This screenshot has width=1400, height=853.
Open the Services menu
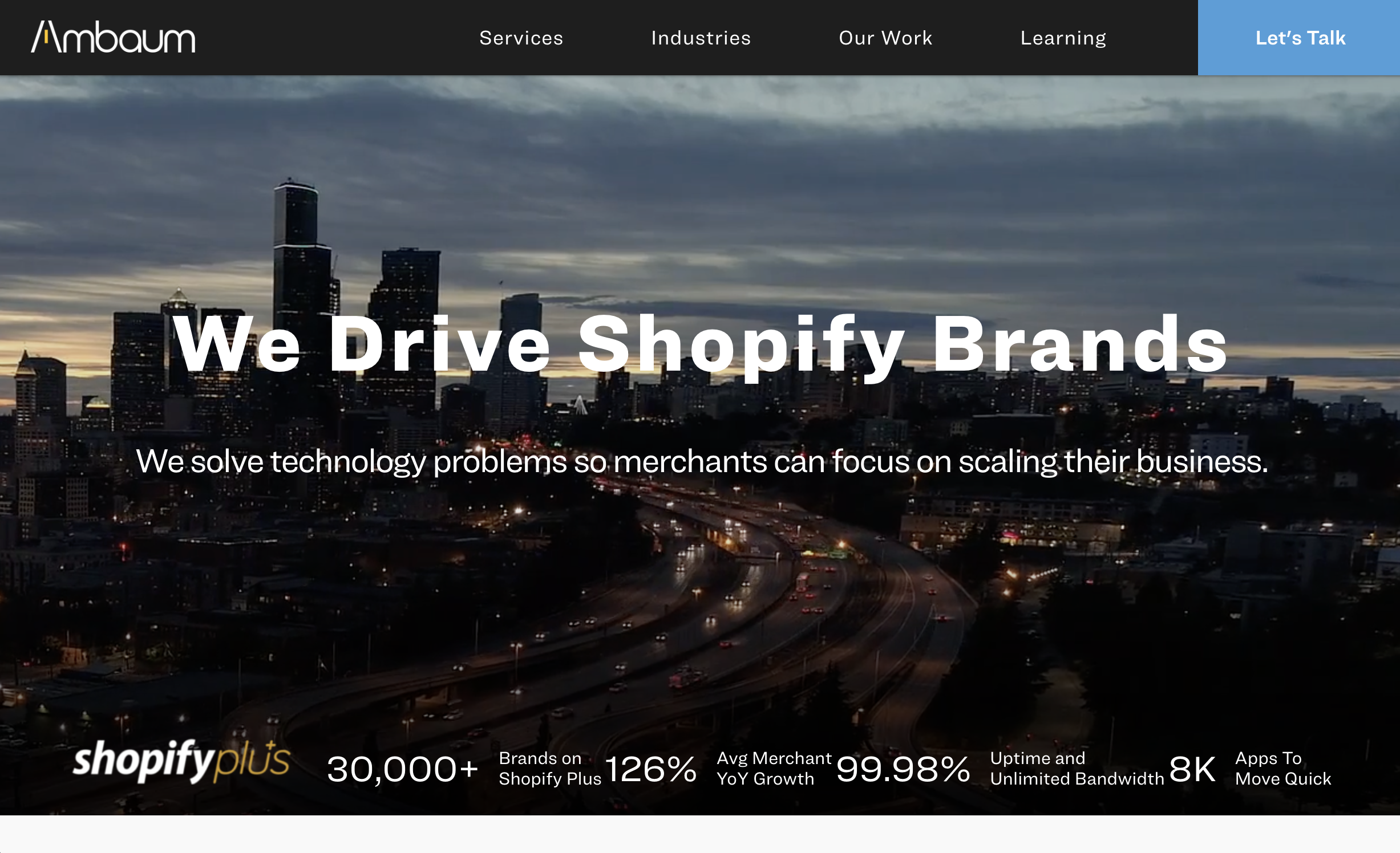tap(521, 38)
